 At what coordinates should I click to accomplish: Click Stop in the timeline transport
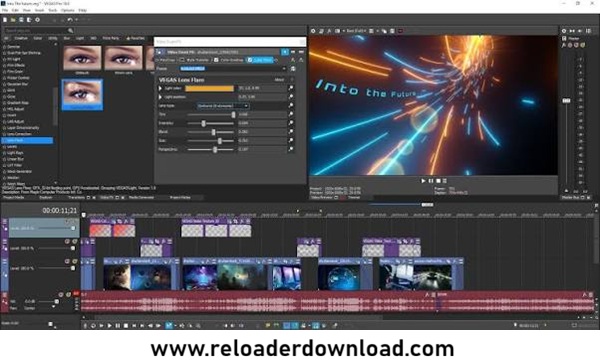126,326
